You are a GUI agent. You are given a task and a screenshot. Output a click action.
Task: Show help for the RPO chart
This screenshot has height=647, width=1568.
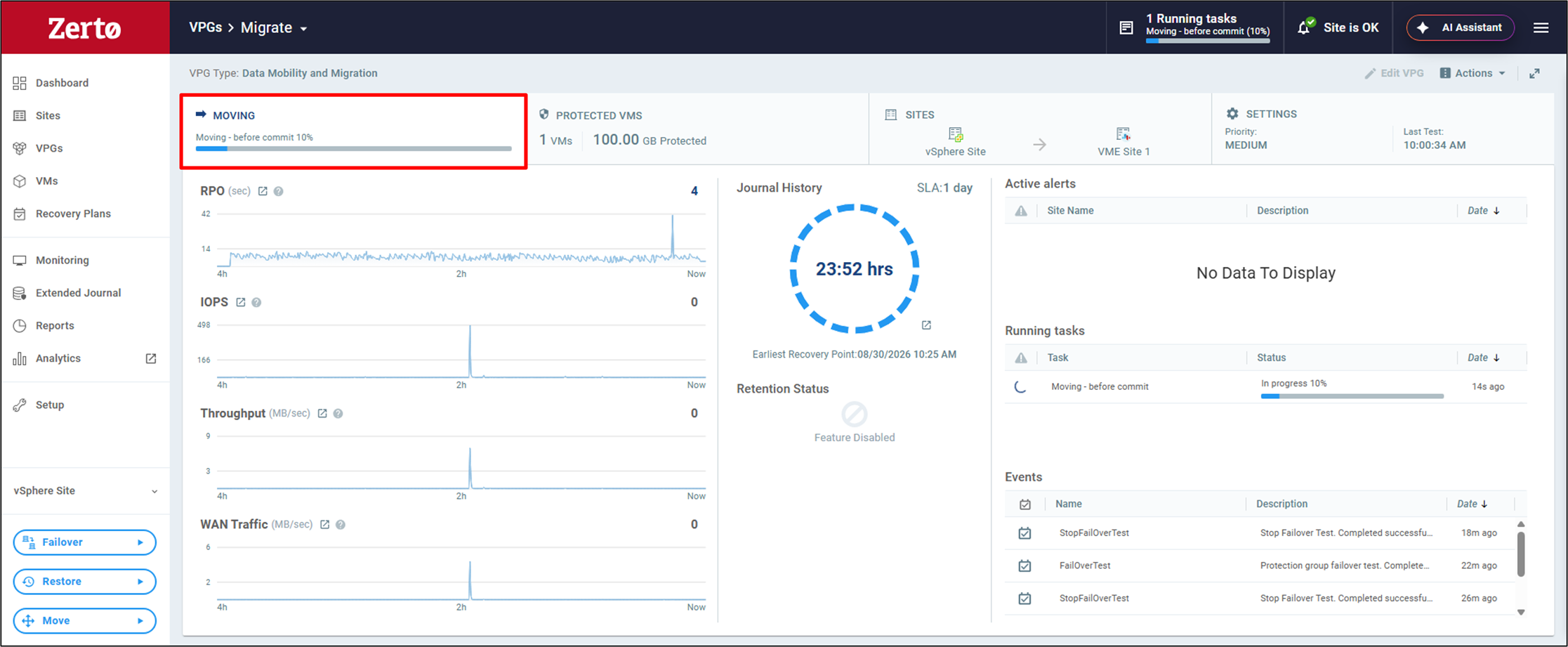[279, 191]
